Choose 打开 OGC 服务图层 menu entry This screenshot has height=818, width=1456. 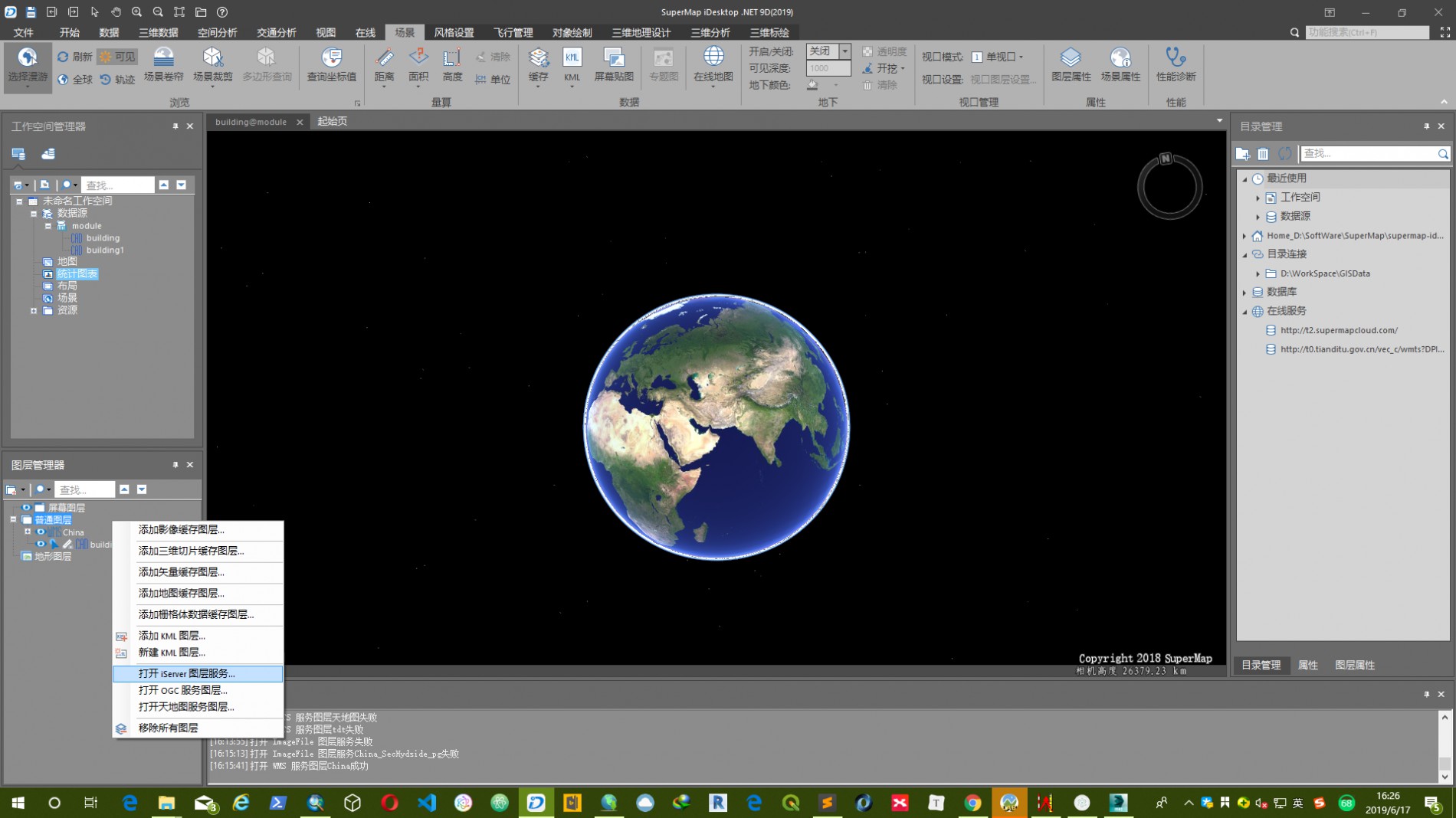(198, 690)
